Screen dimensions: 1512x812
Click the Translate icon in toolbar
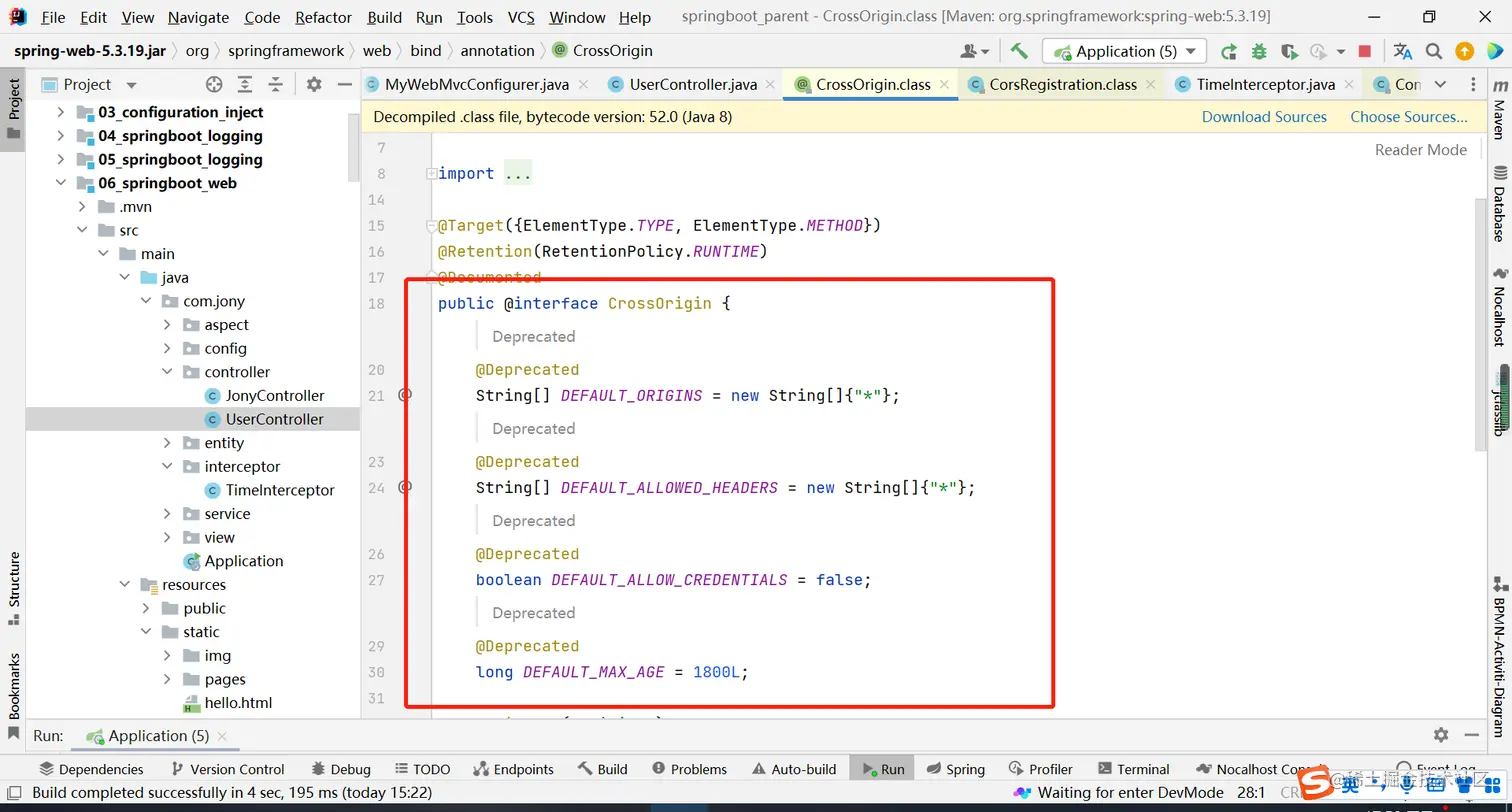coord(1403,51)
